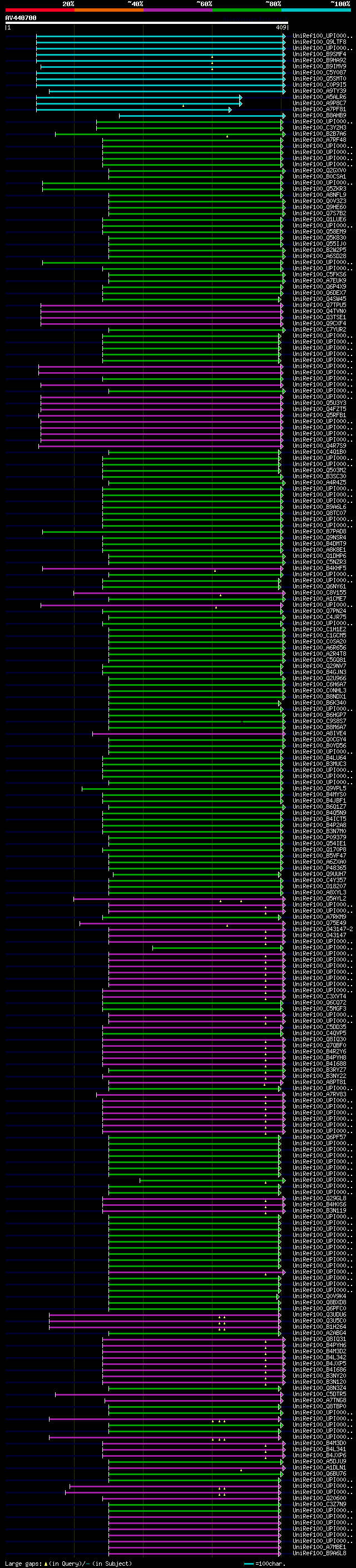Select hit label UniRef100_B9HA92

319,60
